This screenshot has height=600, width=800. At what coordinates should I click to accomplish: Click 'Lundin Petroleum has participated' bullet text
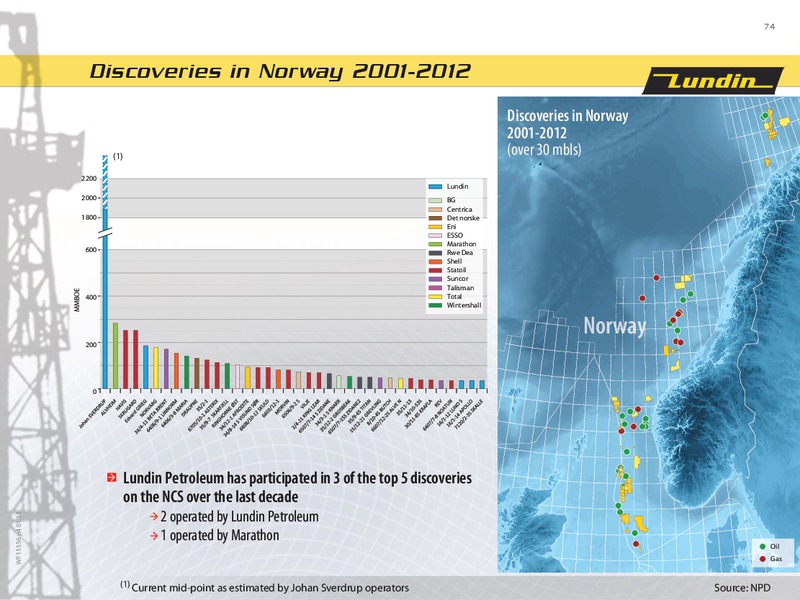point(297,487)
